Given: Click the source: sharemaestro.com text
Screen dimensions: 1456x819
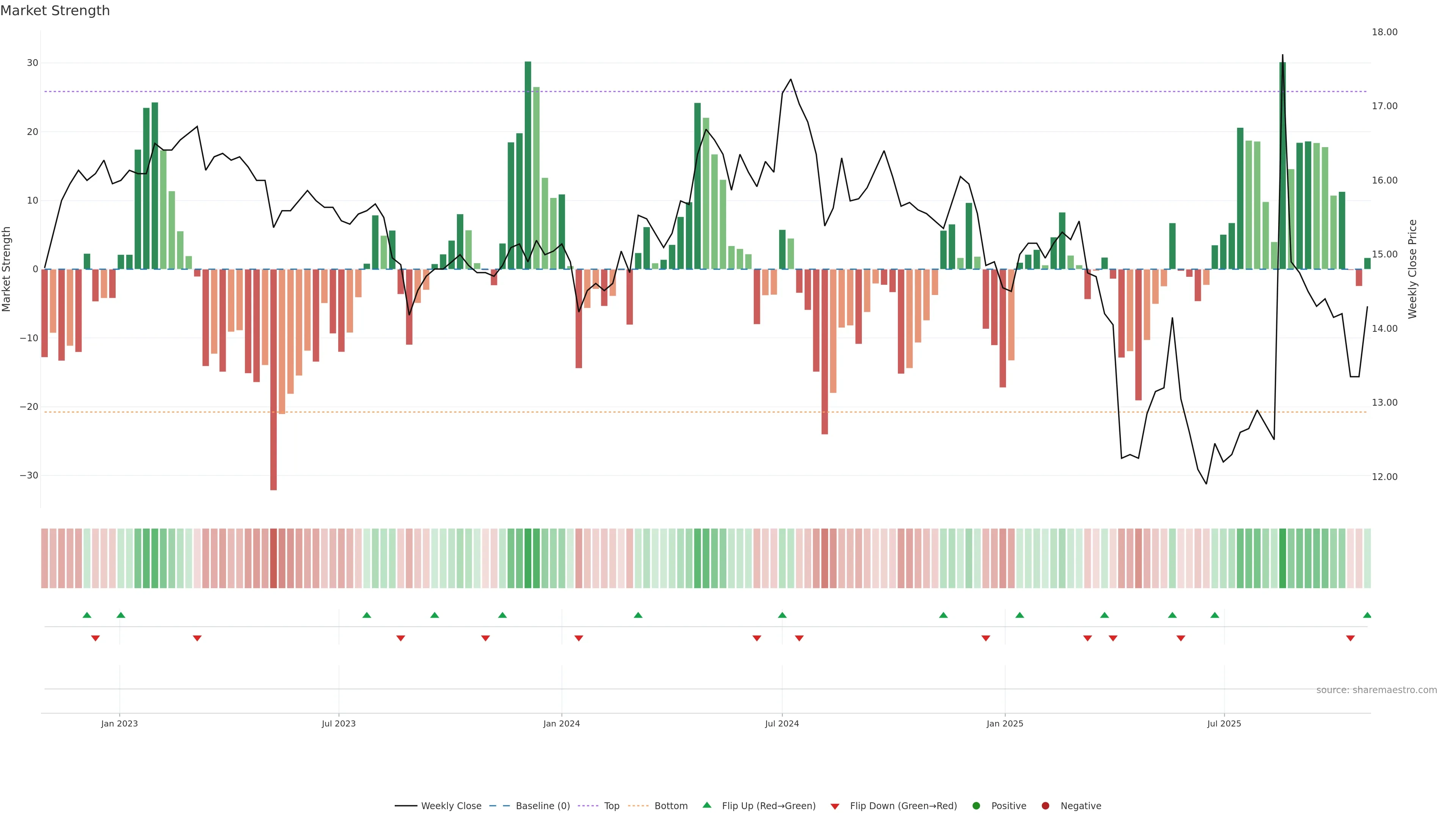Looking at the screenshot, I should (x=1376, y=690).
